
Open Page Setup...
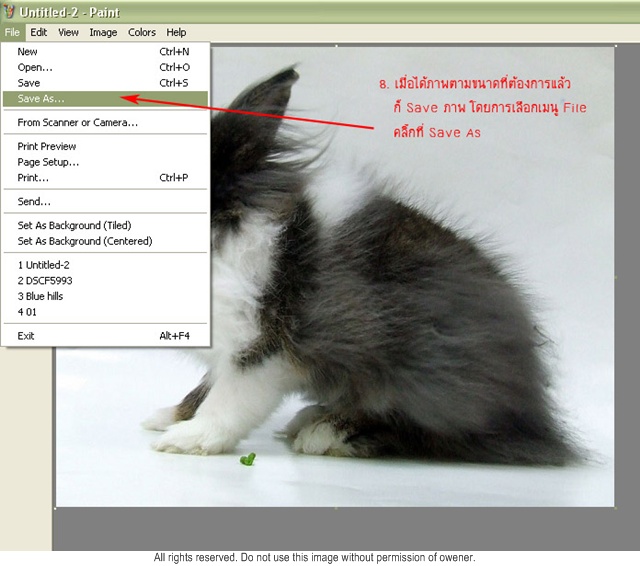tap(105, 162)
